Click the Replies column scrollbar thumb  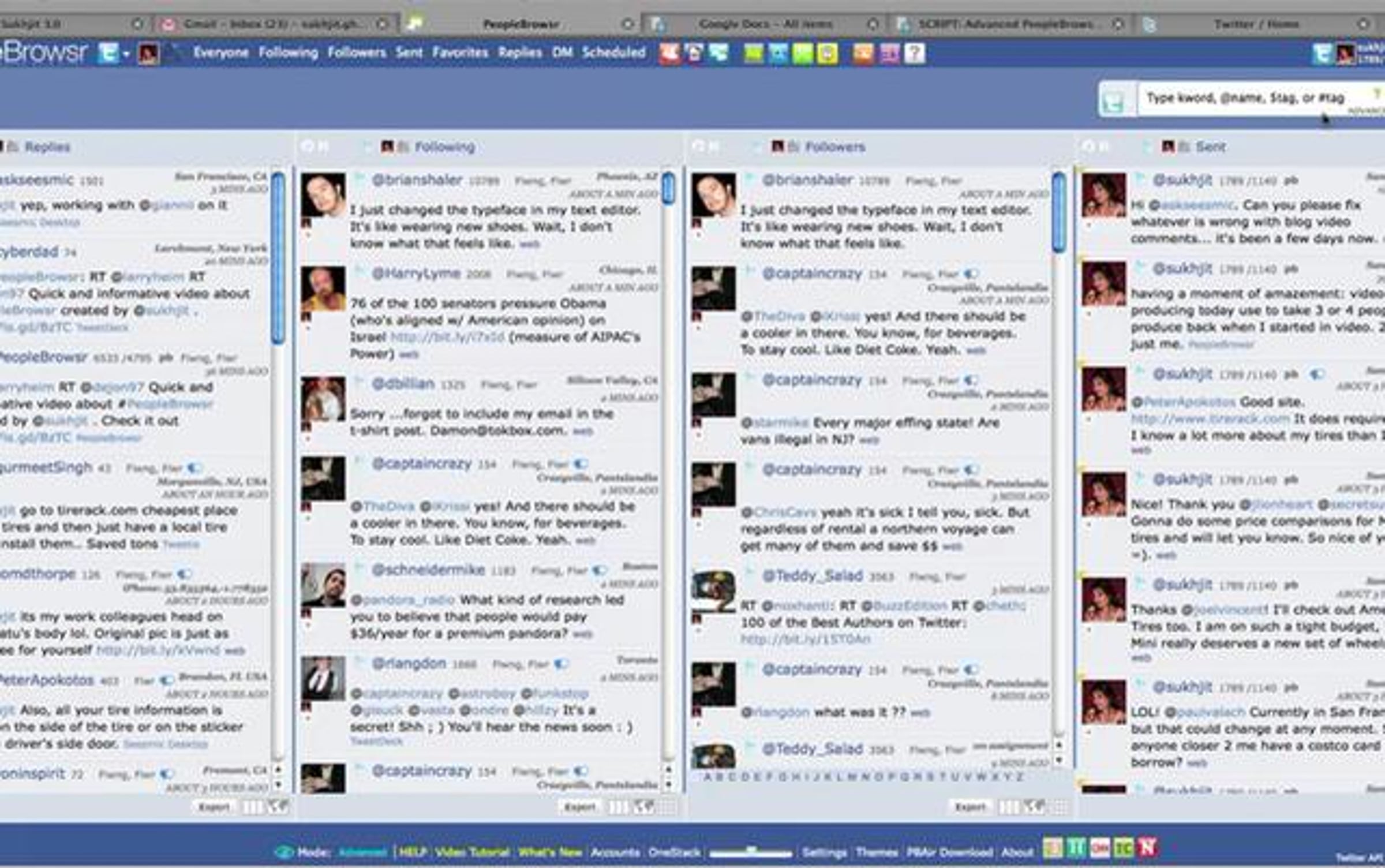click(278, 257)
